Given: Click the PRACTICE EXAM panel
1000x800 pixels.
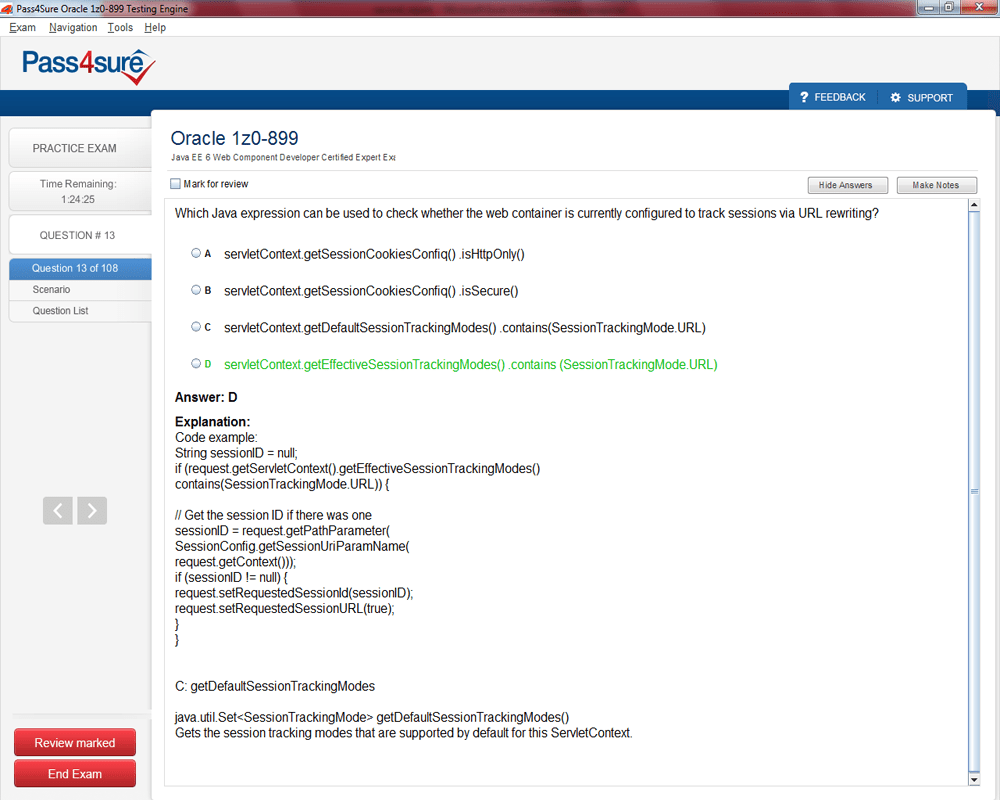Looking at the screenshot, I should [80, 148].
